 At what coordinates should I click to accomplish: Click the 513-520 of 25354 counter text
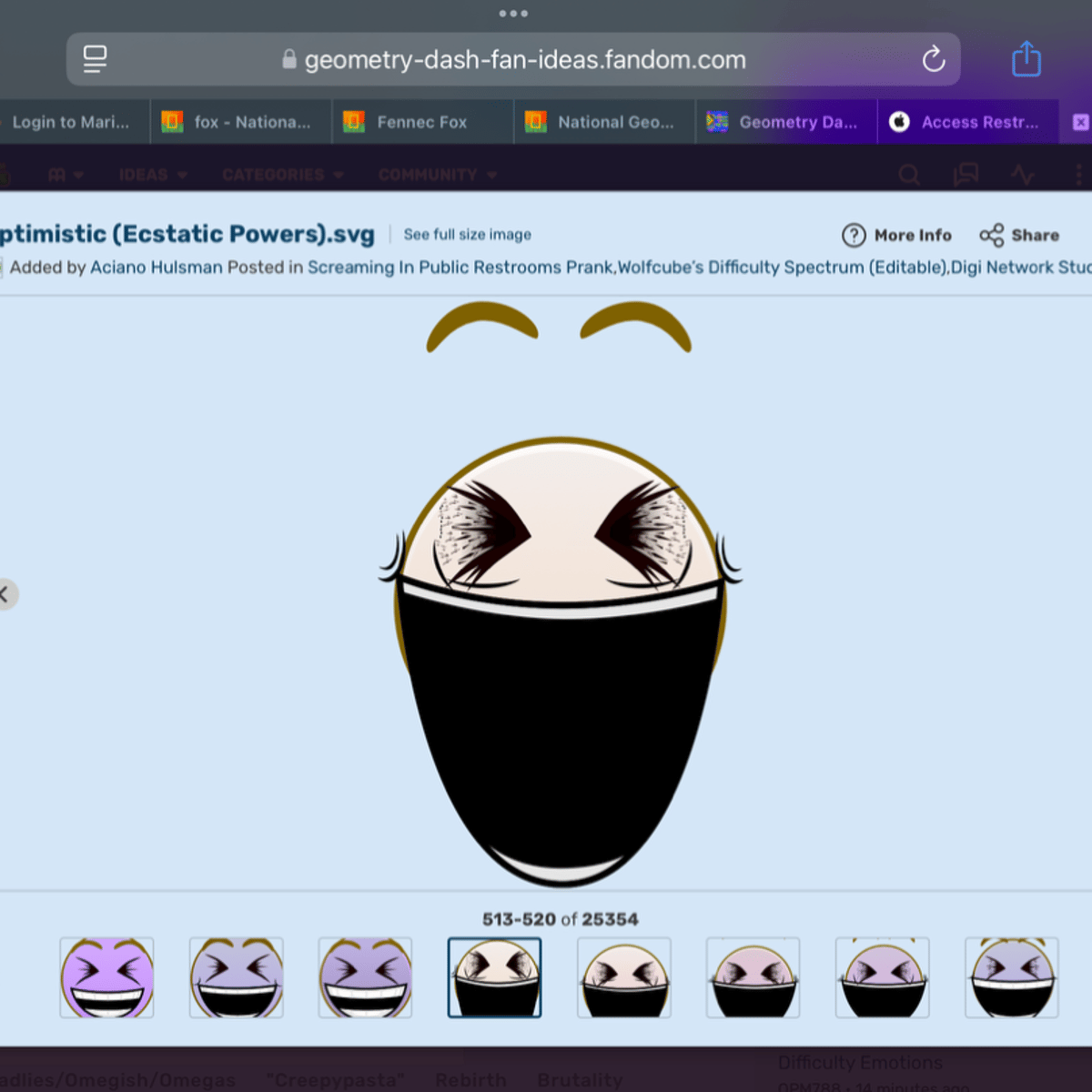pyautogui.click(x=561, y=919)
